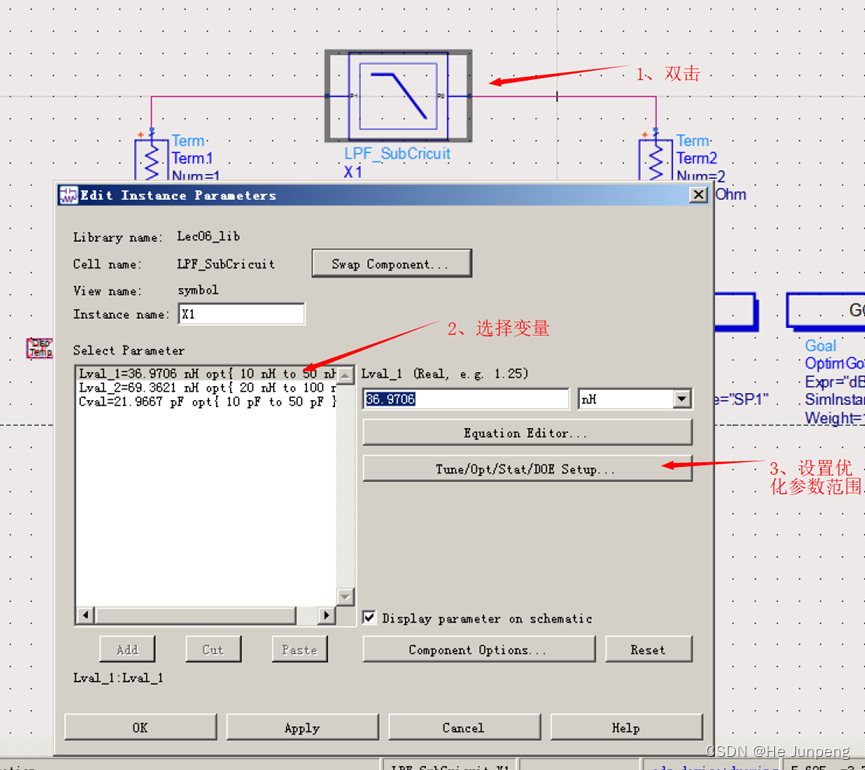Click the OptimGoal text on schematic
This screenshot has height=770, width=865.
coord(835,363)
